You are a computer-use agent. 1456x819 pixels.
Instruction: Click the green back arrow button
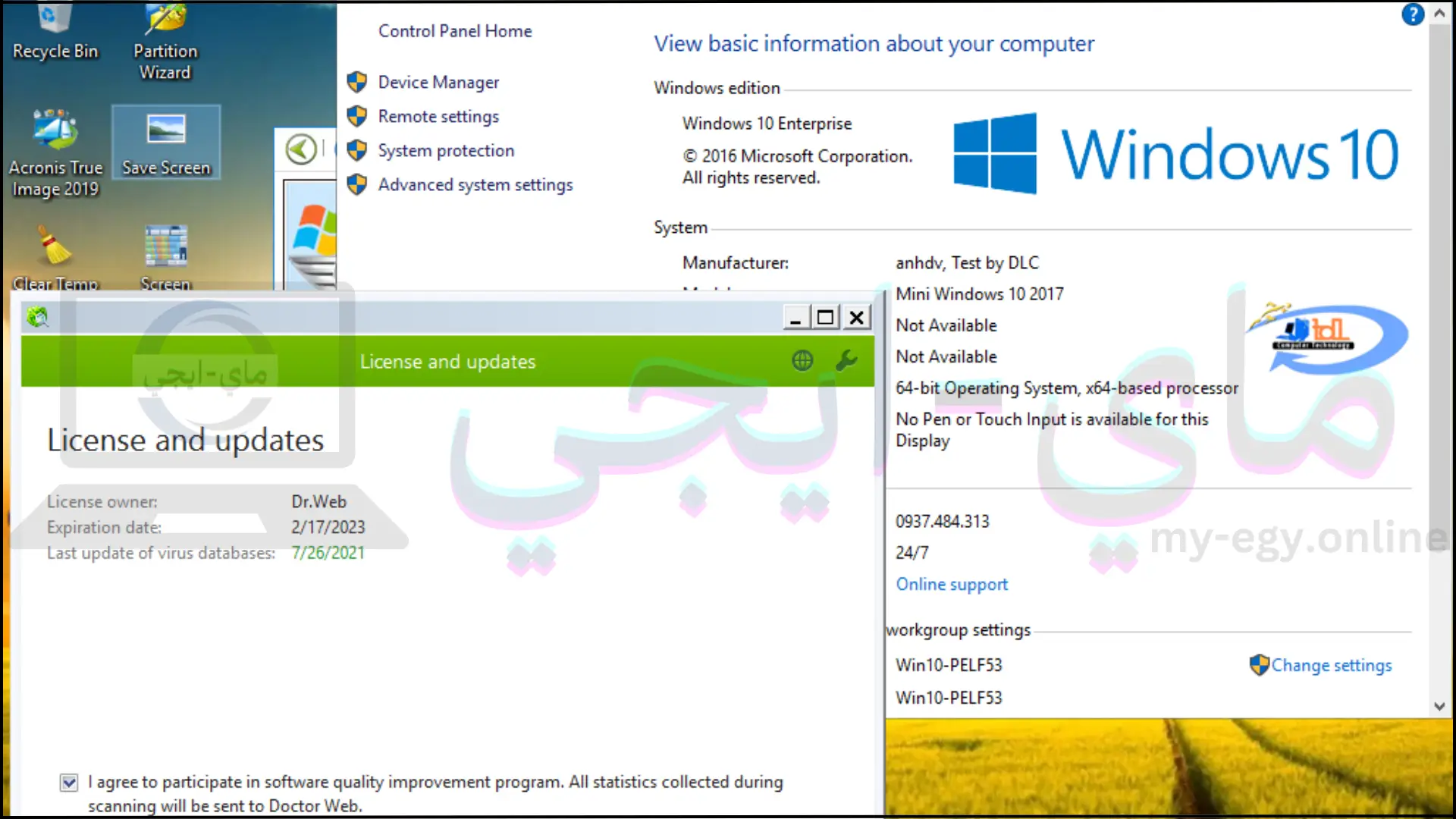301,149
